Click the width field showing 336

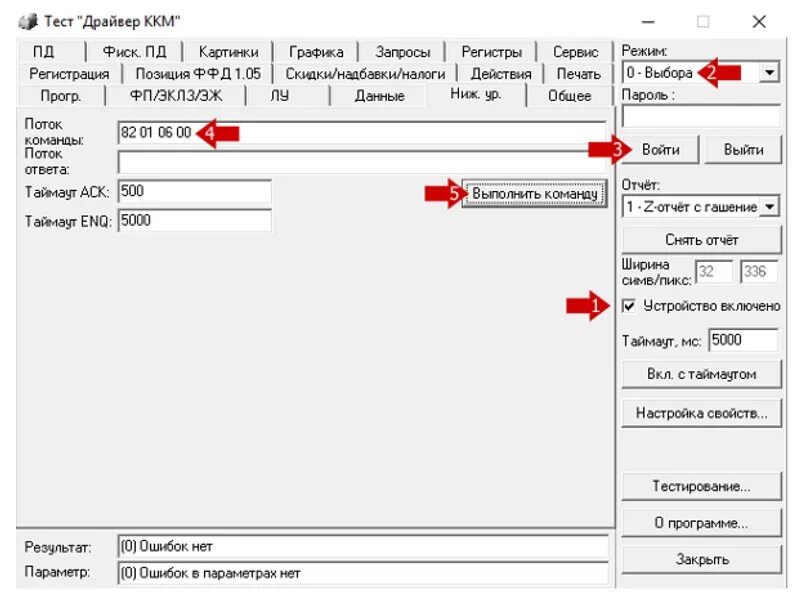759,272
